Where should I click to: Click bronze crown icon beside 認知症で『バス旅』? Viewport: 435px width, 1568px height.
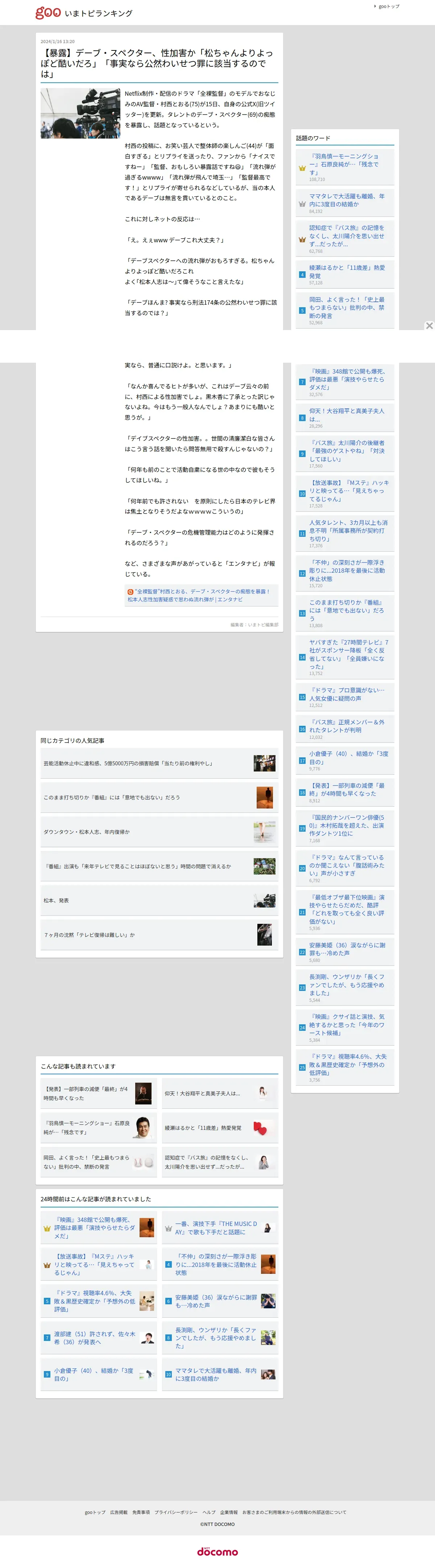302,240
